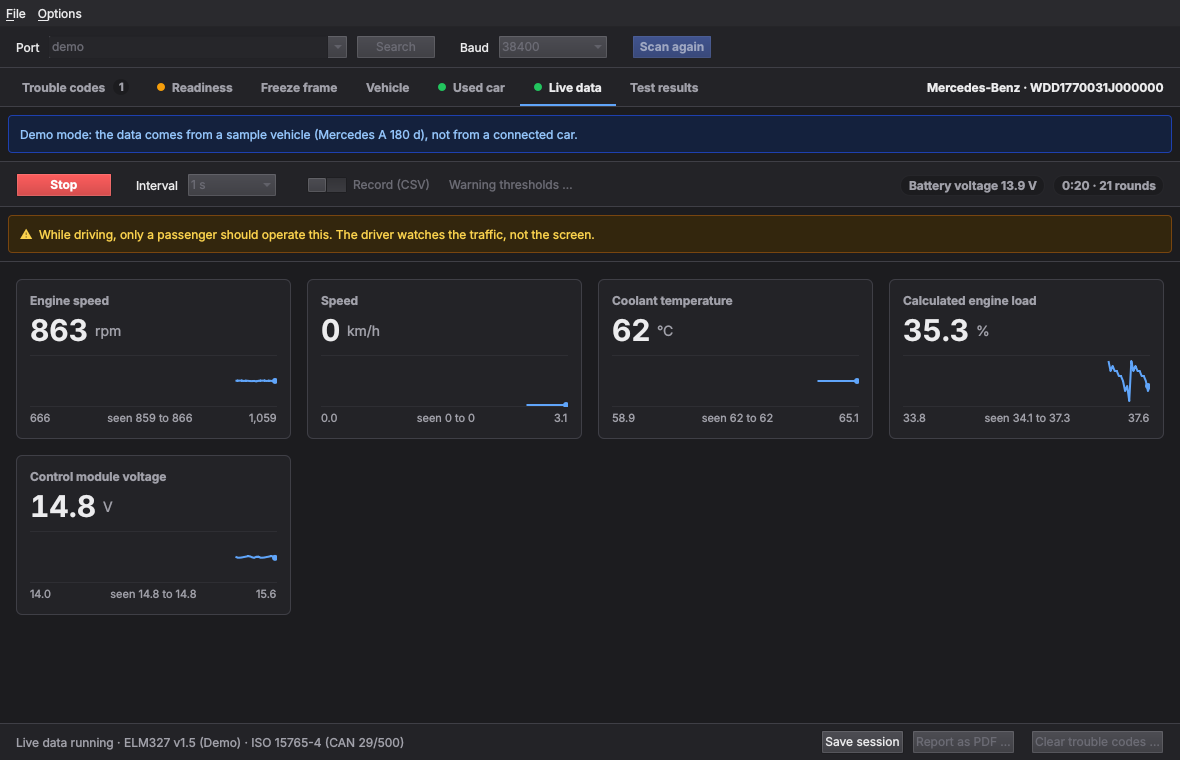
Task: Click the orange status dot on Readiness
Action: click(160, 87)
